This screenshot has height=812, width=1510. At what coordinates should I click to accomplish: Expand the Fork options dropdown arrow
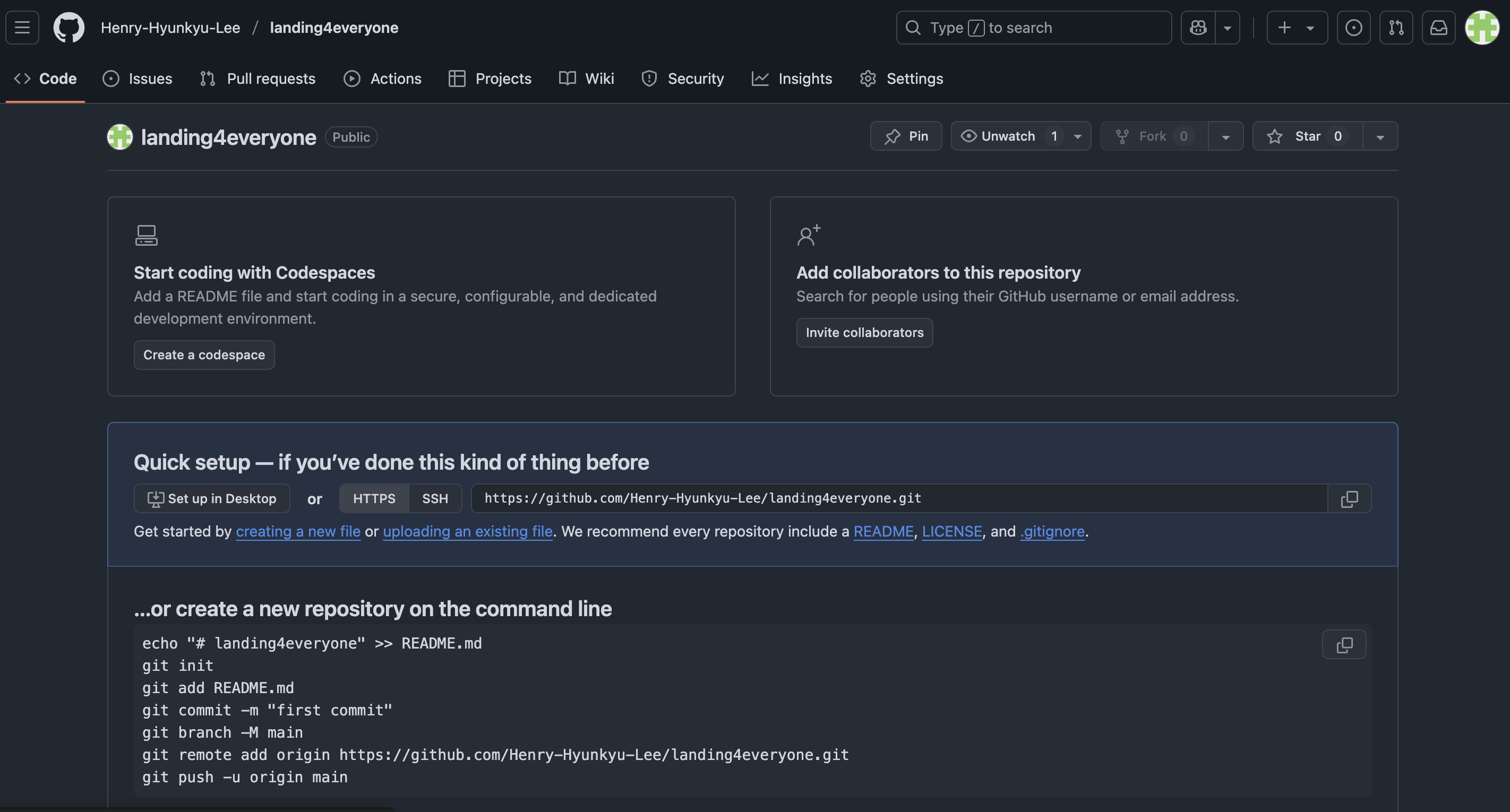click(x=1226, y=136)
